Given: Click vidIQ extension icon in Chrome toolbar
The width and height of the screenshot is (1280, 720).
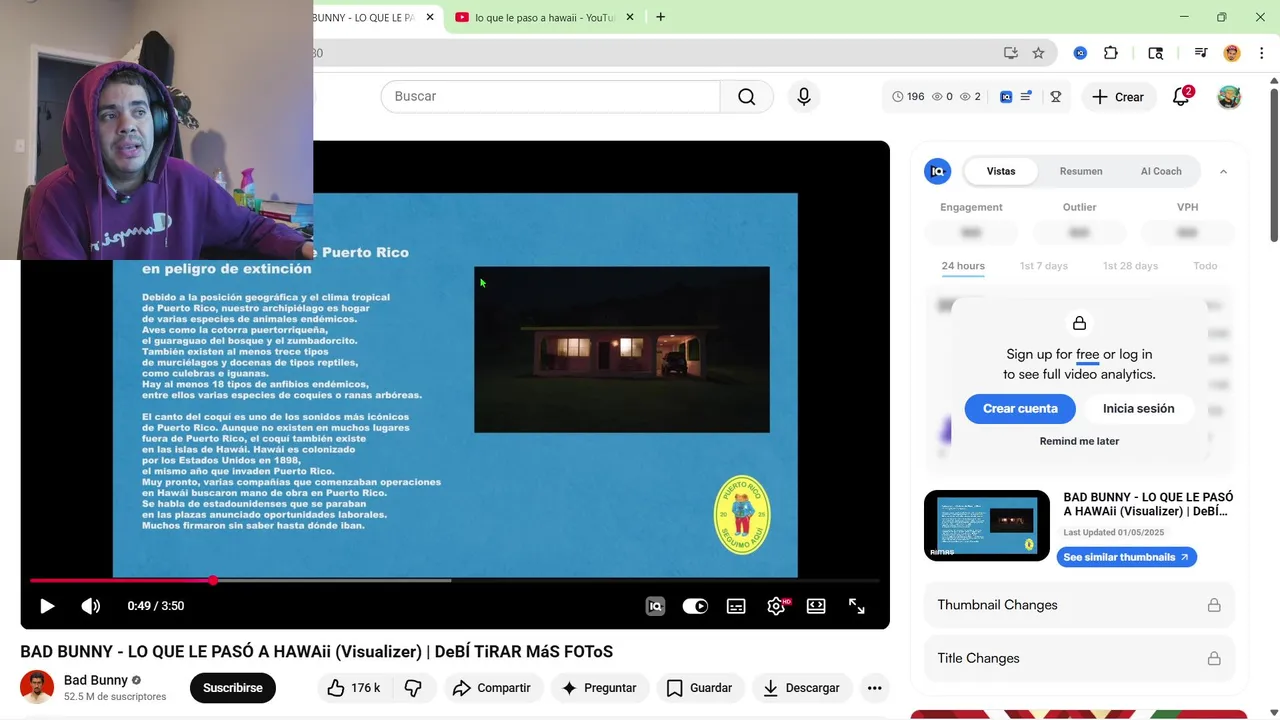Looking at the screenshot, I should (1080, 53).
